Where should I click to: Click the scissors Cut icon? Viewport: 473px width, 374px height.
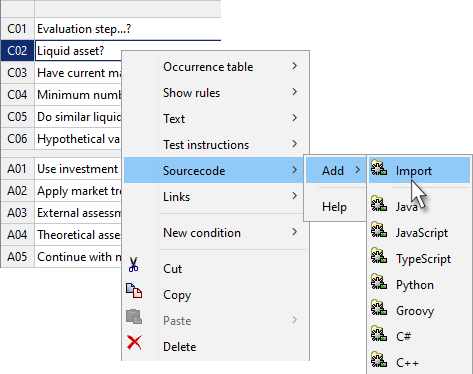tap(134, 265)
